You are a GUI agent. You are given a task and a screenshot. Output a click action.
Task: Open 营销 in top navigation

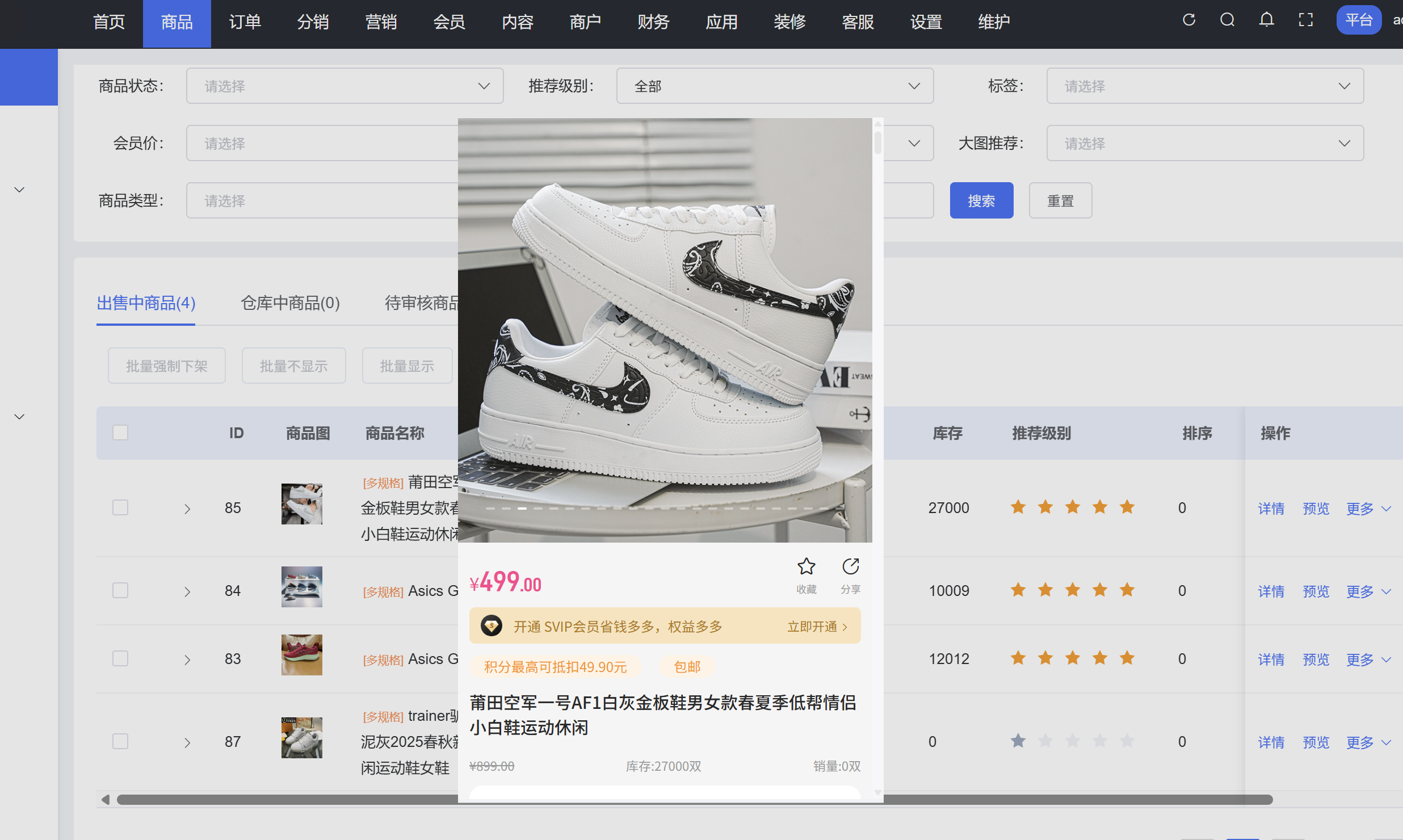tap(381, 22)
